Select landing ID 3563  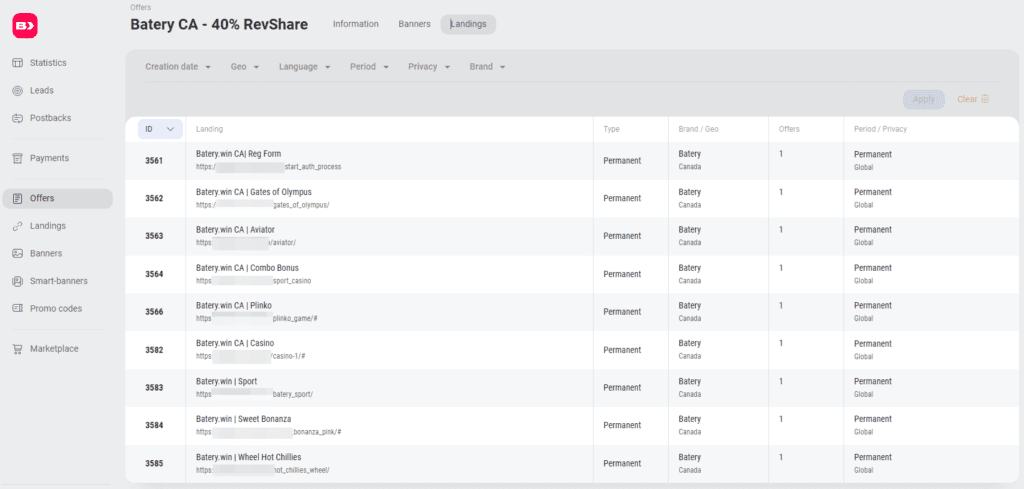click(x=154, y=236)
